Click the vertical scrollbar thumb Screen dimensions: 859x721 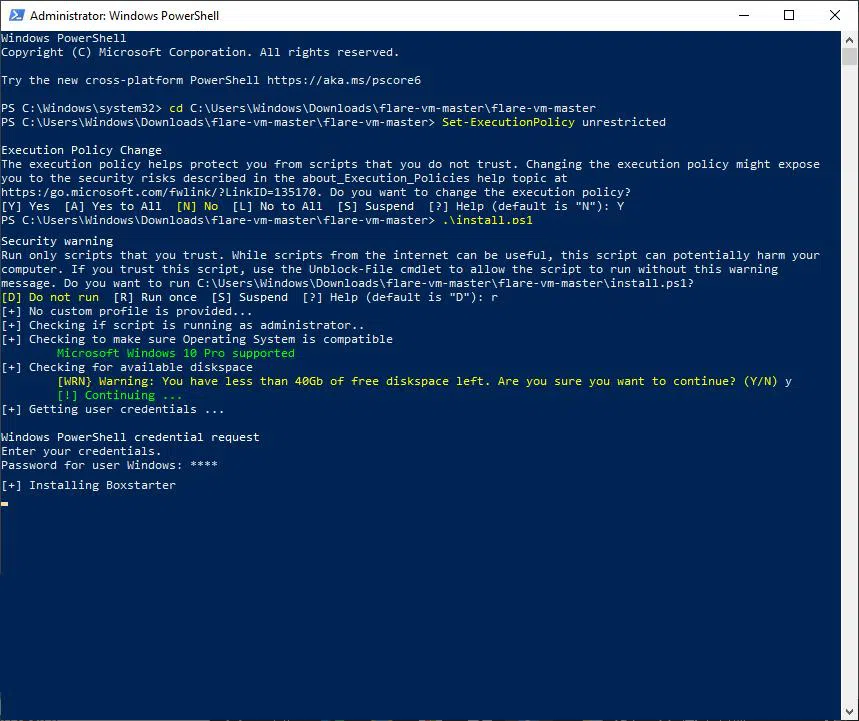click(x=850, y=56)
